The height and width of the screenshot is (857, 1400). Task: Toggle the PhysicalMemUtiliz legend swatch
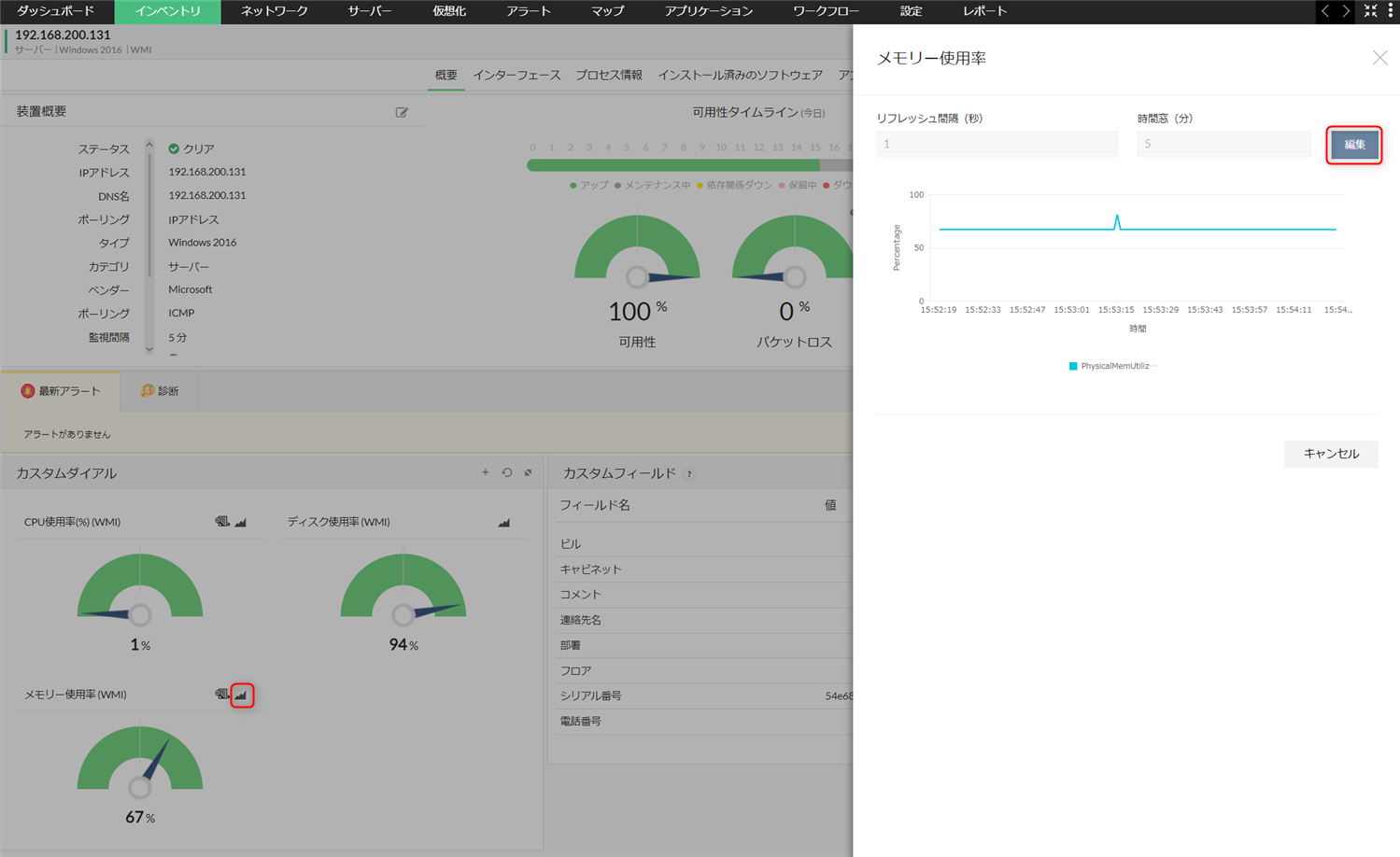pos(1073,366)
